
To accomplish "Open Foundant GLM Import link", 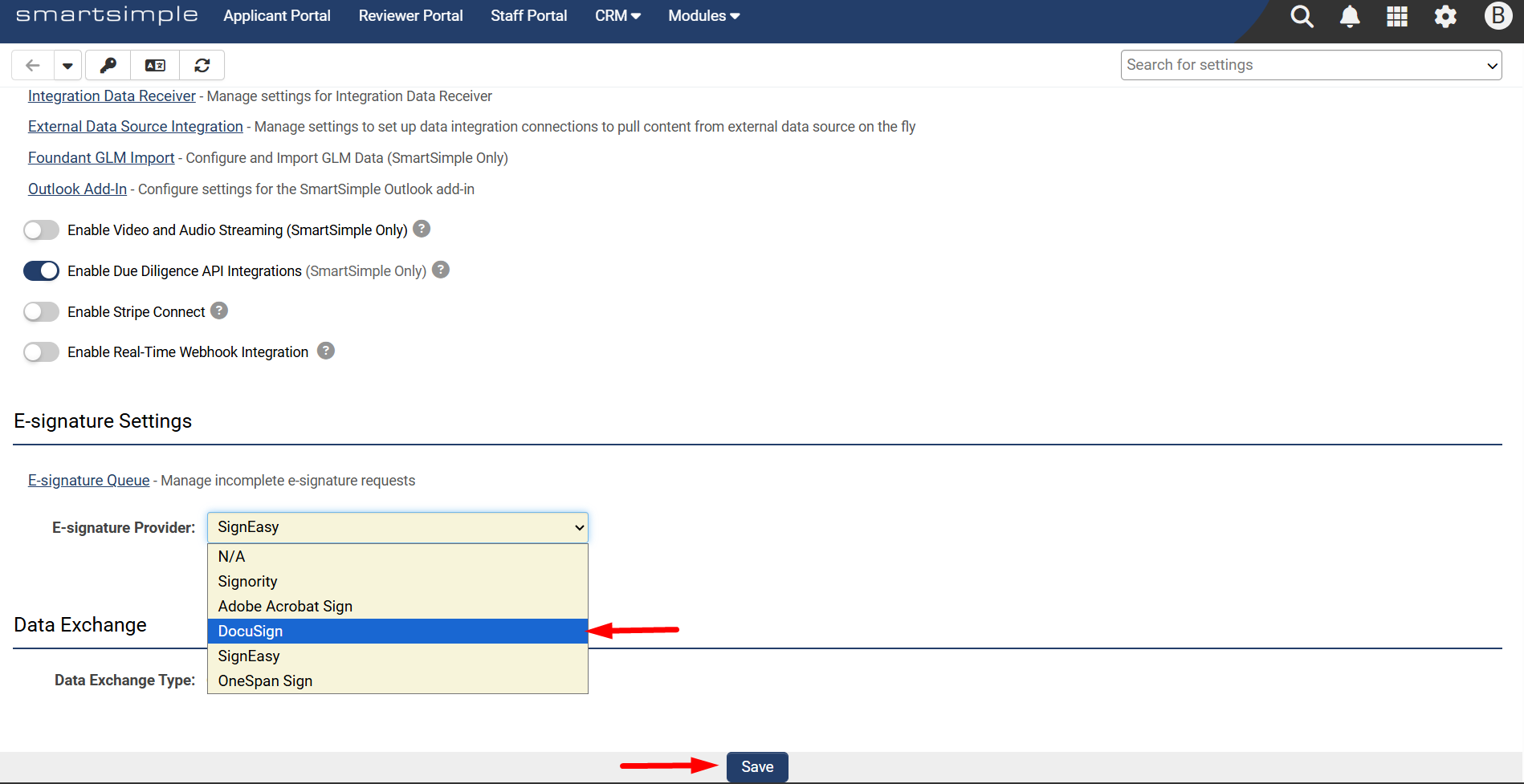I will [101, 158].
